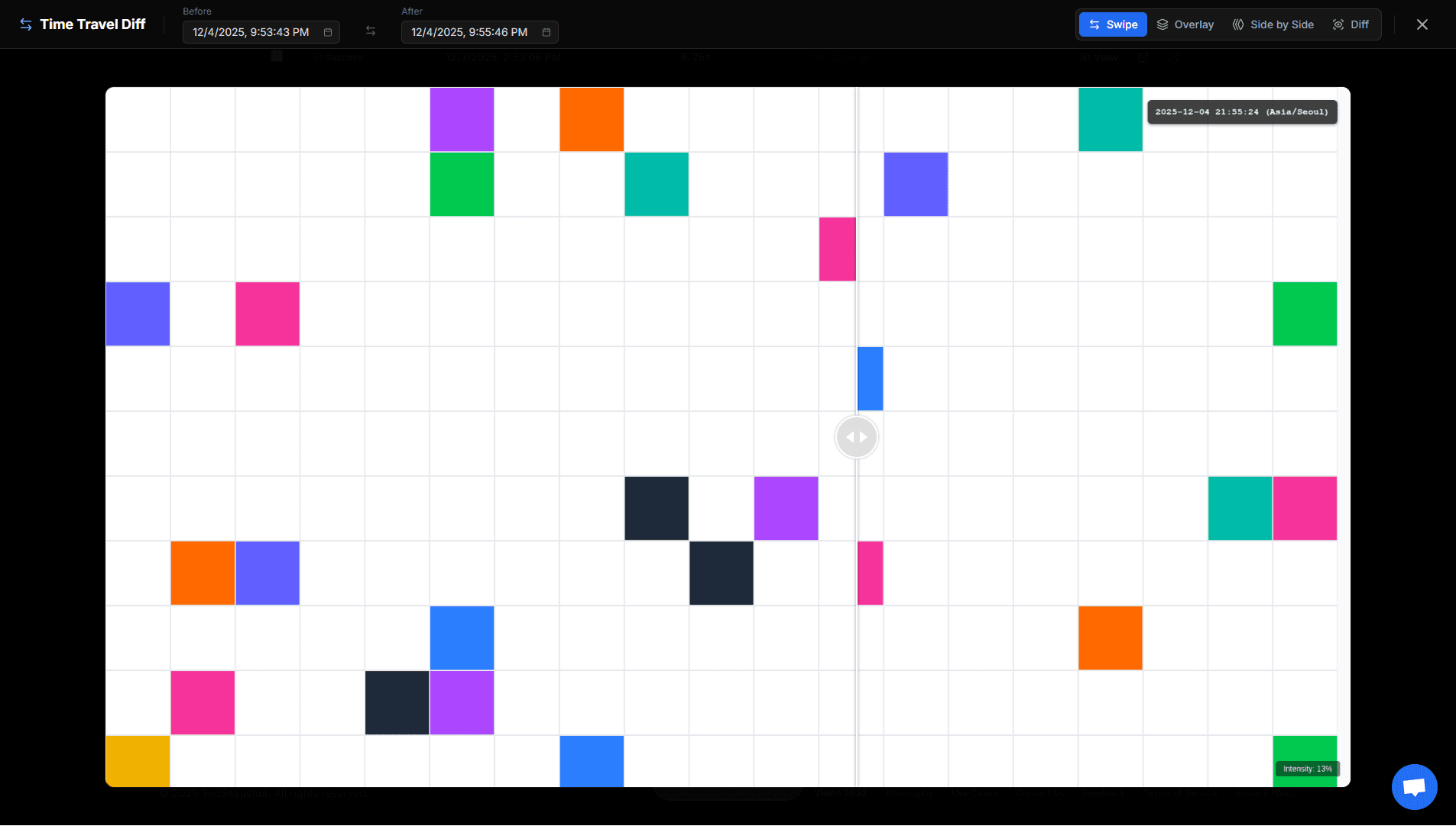The width and height of the screenshot is (1456, 826).
Task: Click the yellow square in the grid
Action: 138,761
